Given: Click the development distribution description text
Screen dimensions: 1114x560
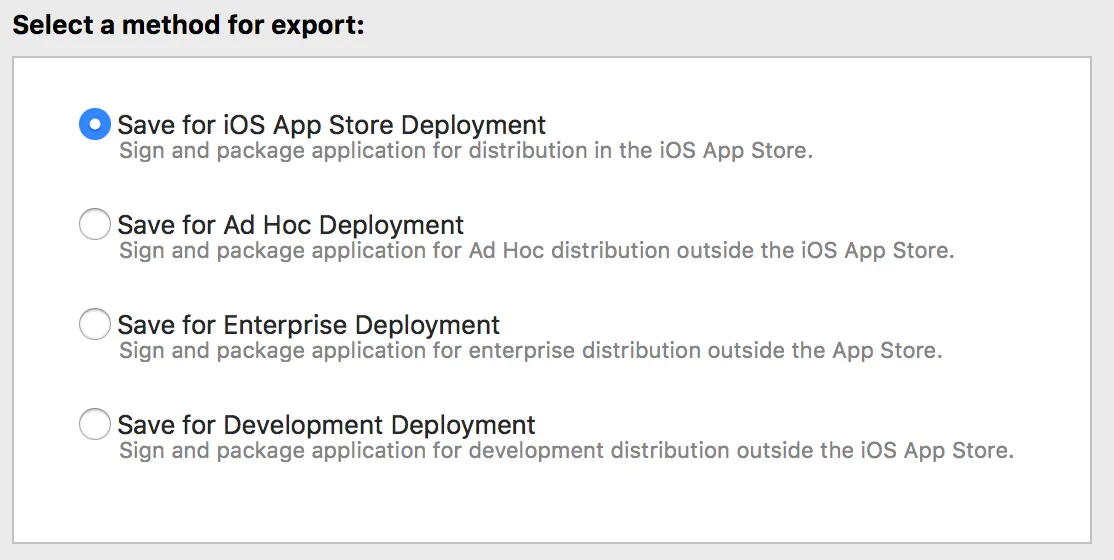Looking at the screenshot, I should 566,451.
